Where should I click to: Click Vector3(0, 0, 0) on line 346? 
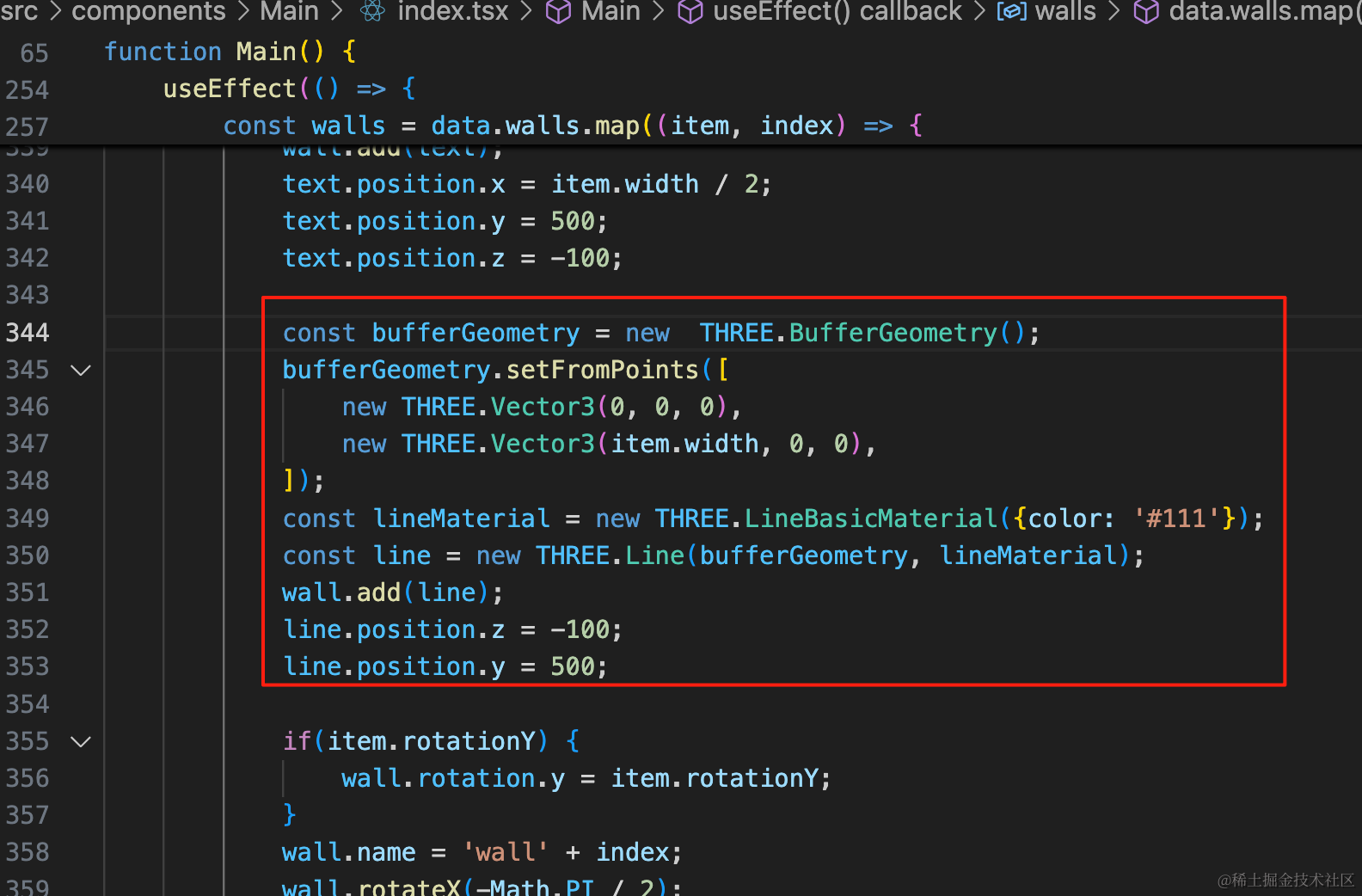point(609,407)
